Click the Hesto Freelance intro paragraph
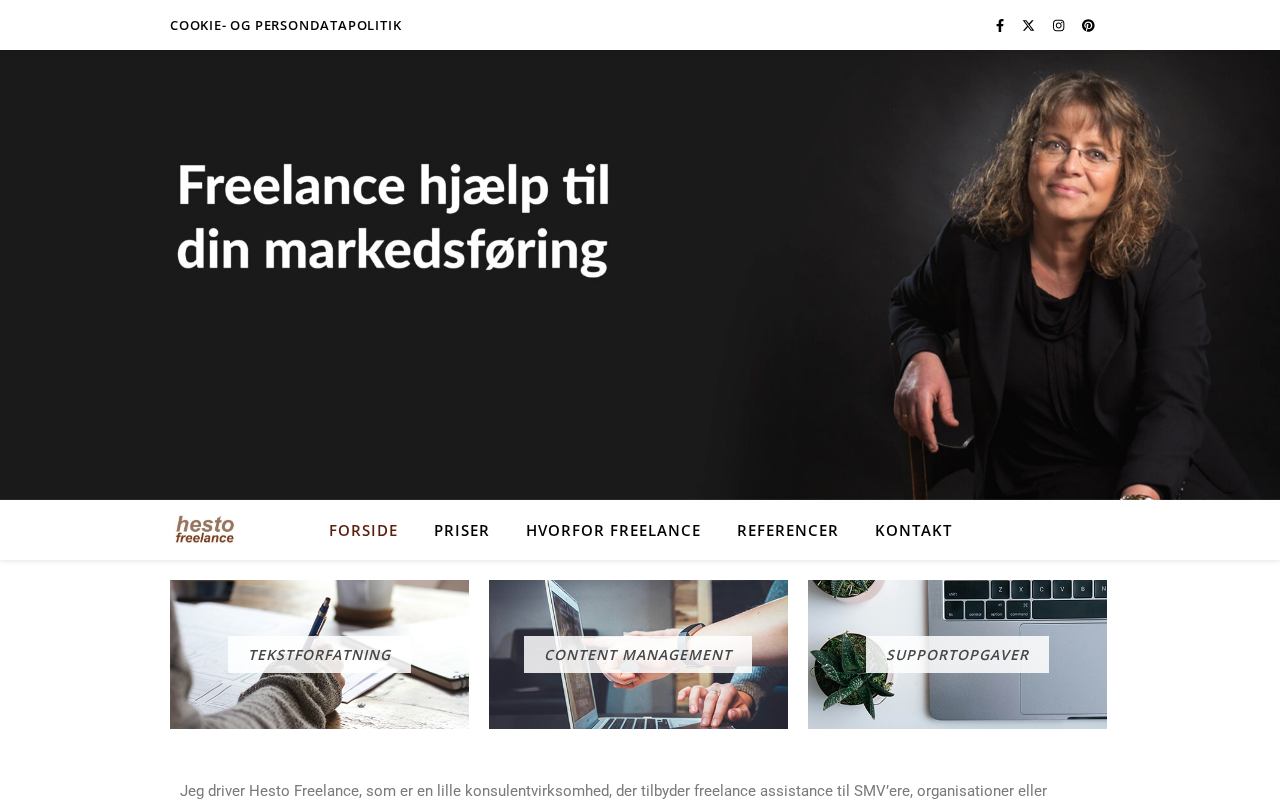 (x=613, y=791)
